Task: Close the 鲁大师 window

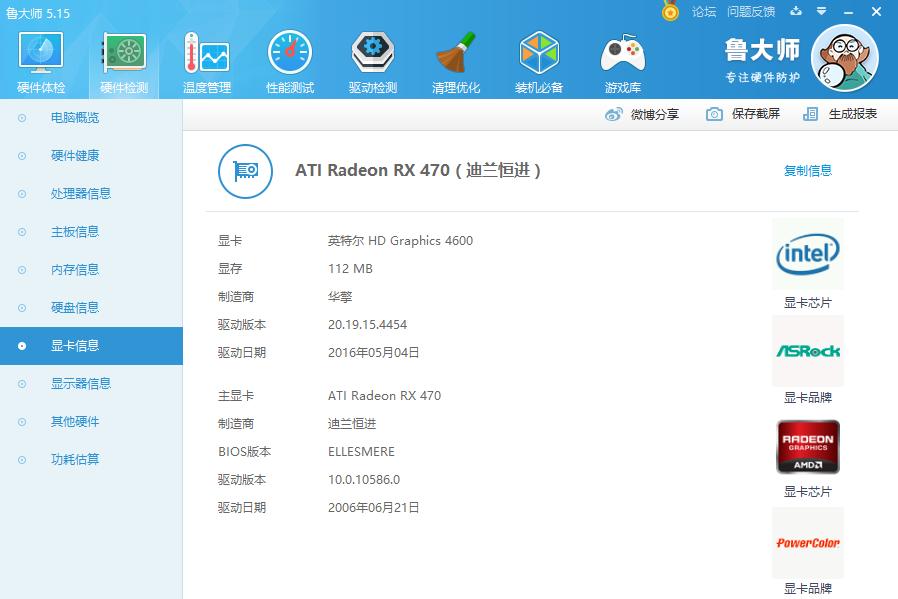Action: (876, 11)
